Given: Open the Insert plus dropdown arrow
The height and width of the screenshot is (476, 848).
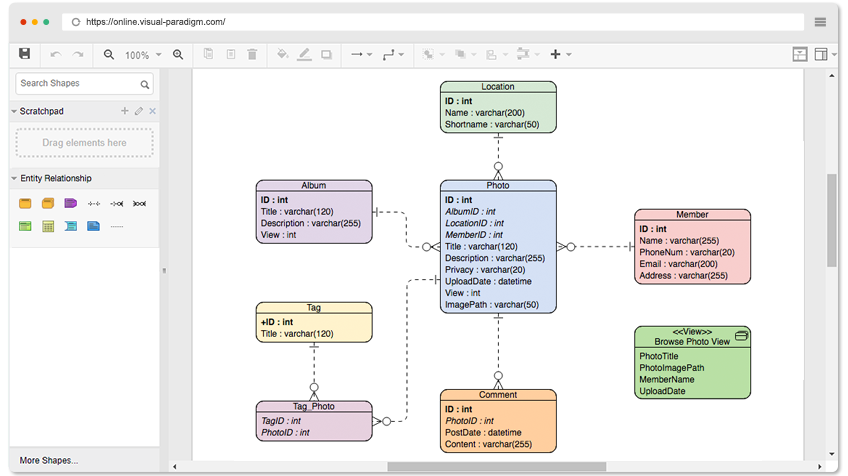Looking at the screenshot, I should coord(568,55).
